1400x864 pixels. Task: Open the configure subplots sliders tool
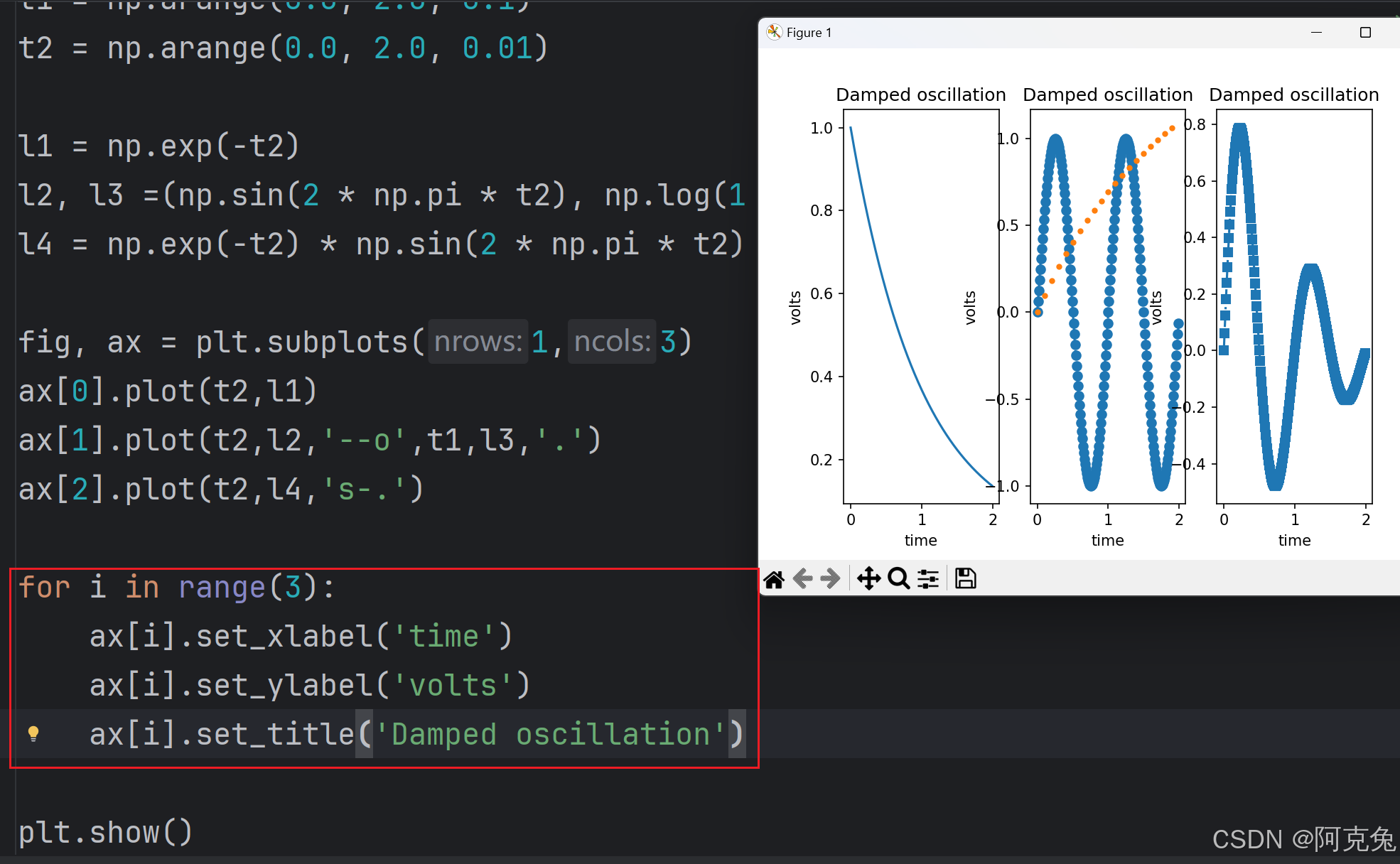click(927, 578)
